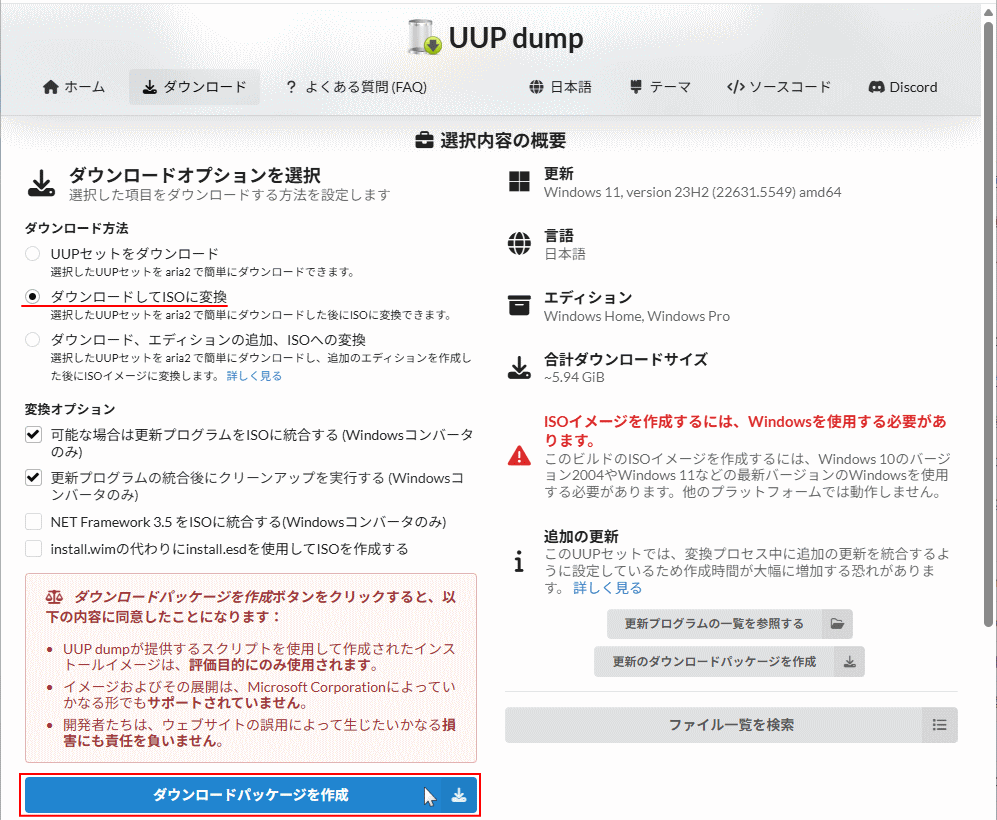Click the archive box icon beside エディション

point(519,305)
